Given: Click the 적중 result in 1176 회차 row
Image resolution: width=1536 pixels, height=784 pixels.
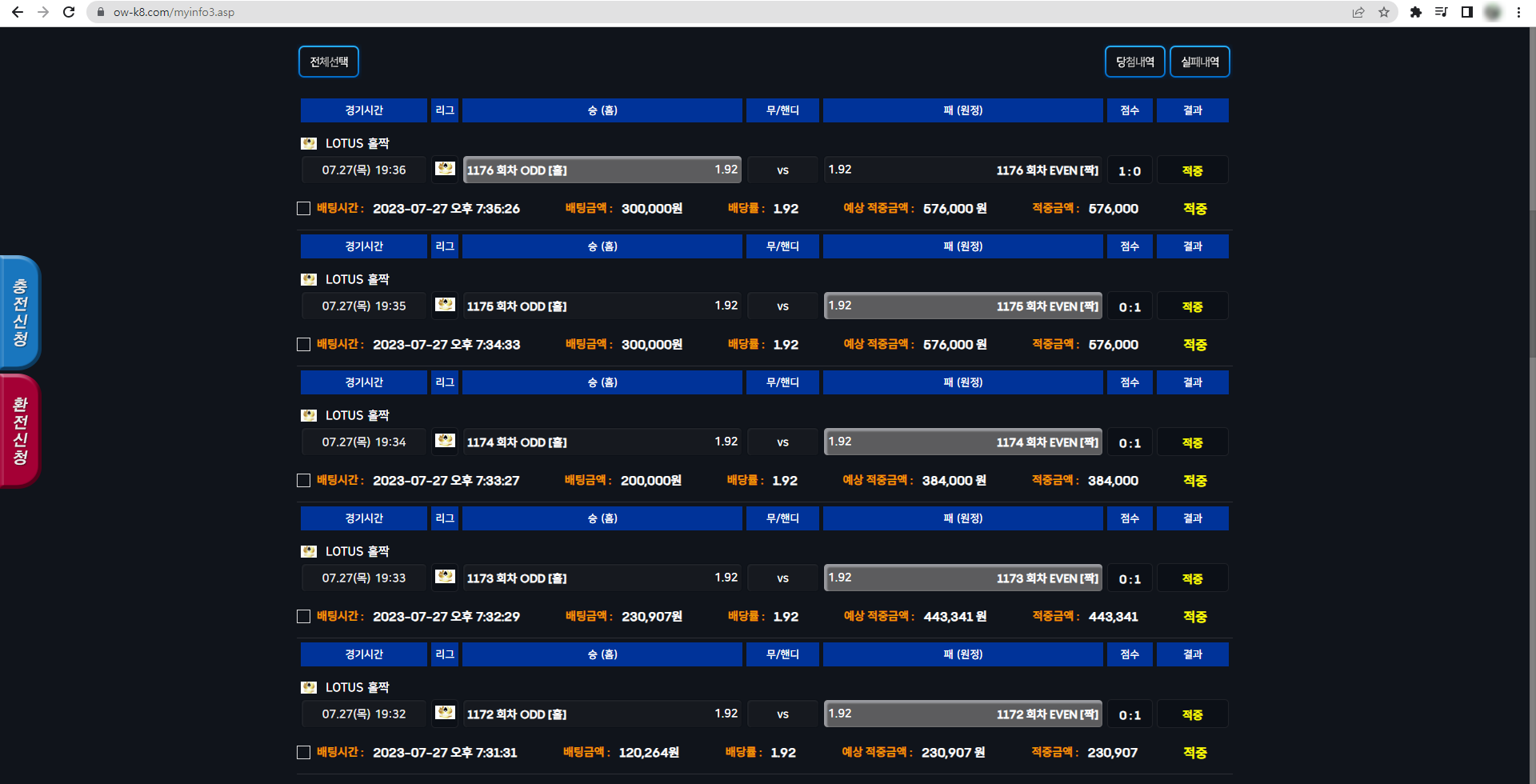Looking at the screenshot, I should pyautogui.click(x=1193, y=170).
